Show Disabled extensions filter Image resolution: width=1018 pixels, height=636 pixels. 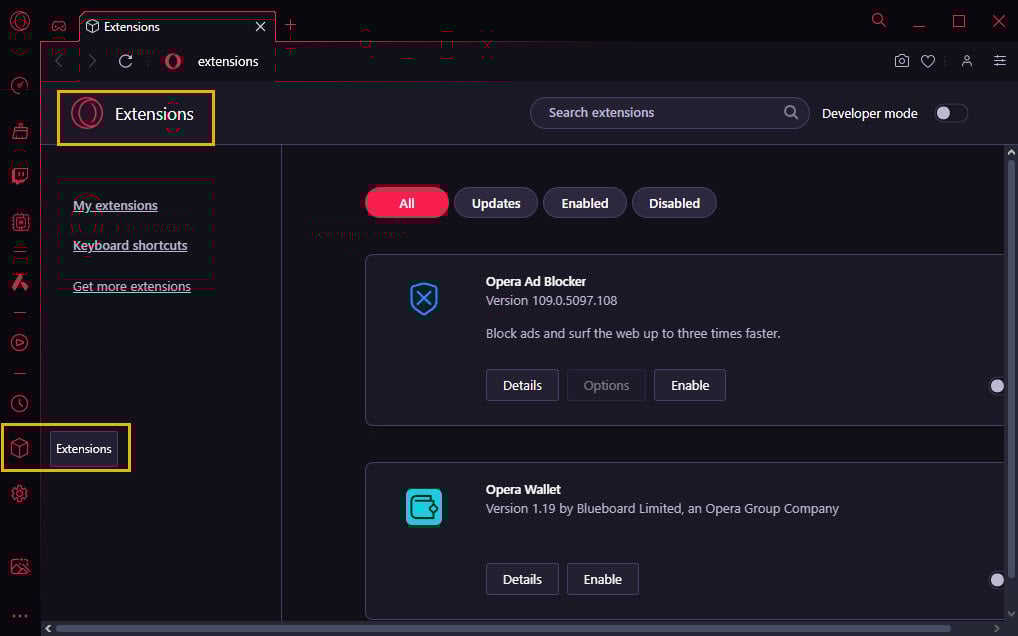tap(675, 203)
